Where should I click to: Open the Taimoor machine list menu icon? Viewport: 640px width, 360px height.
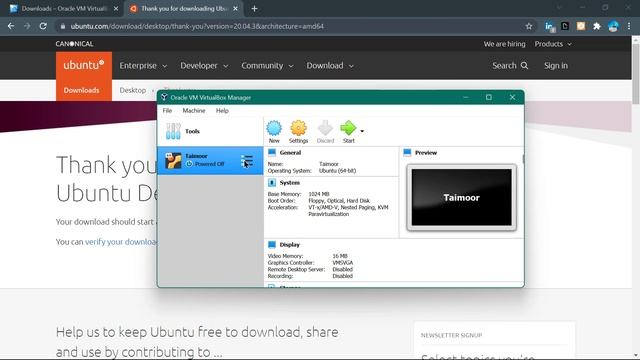pos(247,161)
